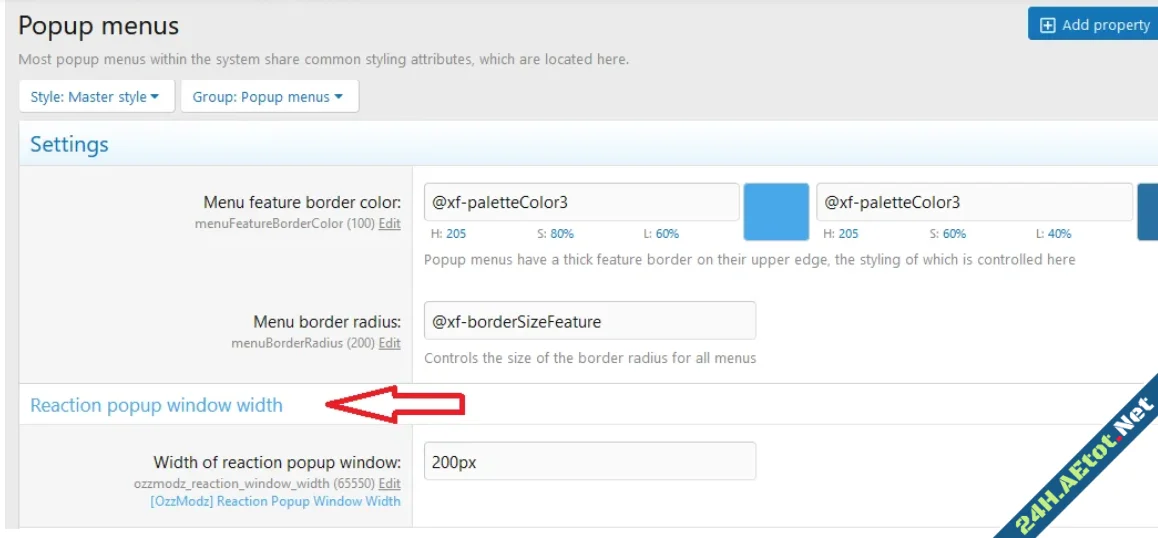
Task: Focus the second @xf-paletteColor3 text field
Action: click(974, 202)
